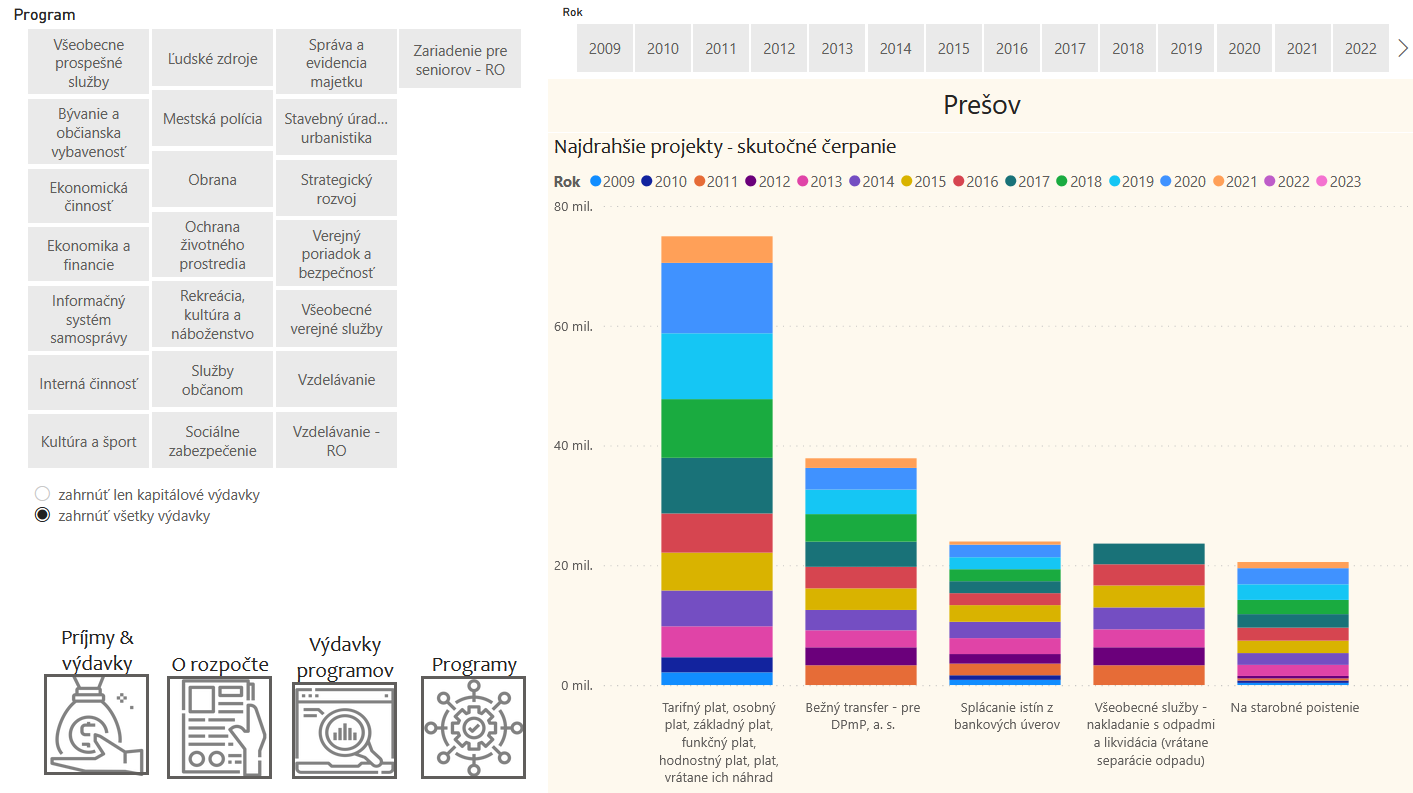Click the 2011 legend marker
Viewport: 1413px width, 793px height.
[x=699, y=182]
